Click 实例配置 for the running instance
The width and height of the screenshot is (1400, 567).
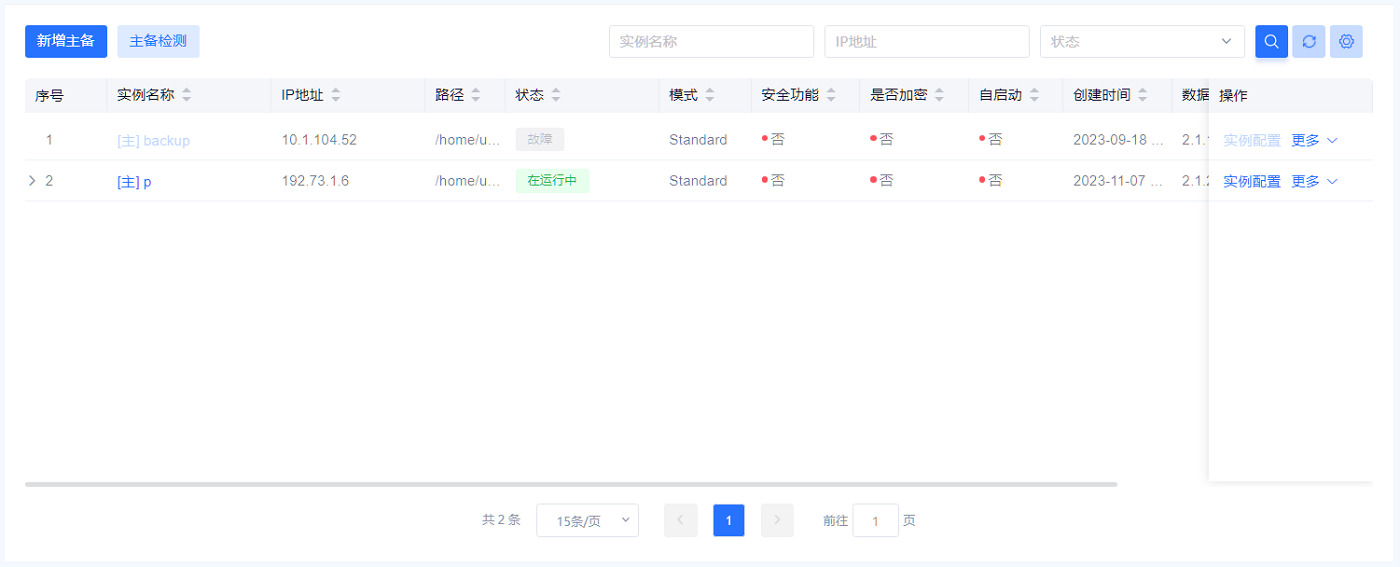pos(1251,181)
